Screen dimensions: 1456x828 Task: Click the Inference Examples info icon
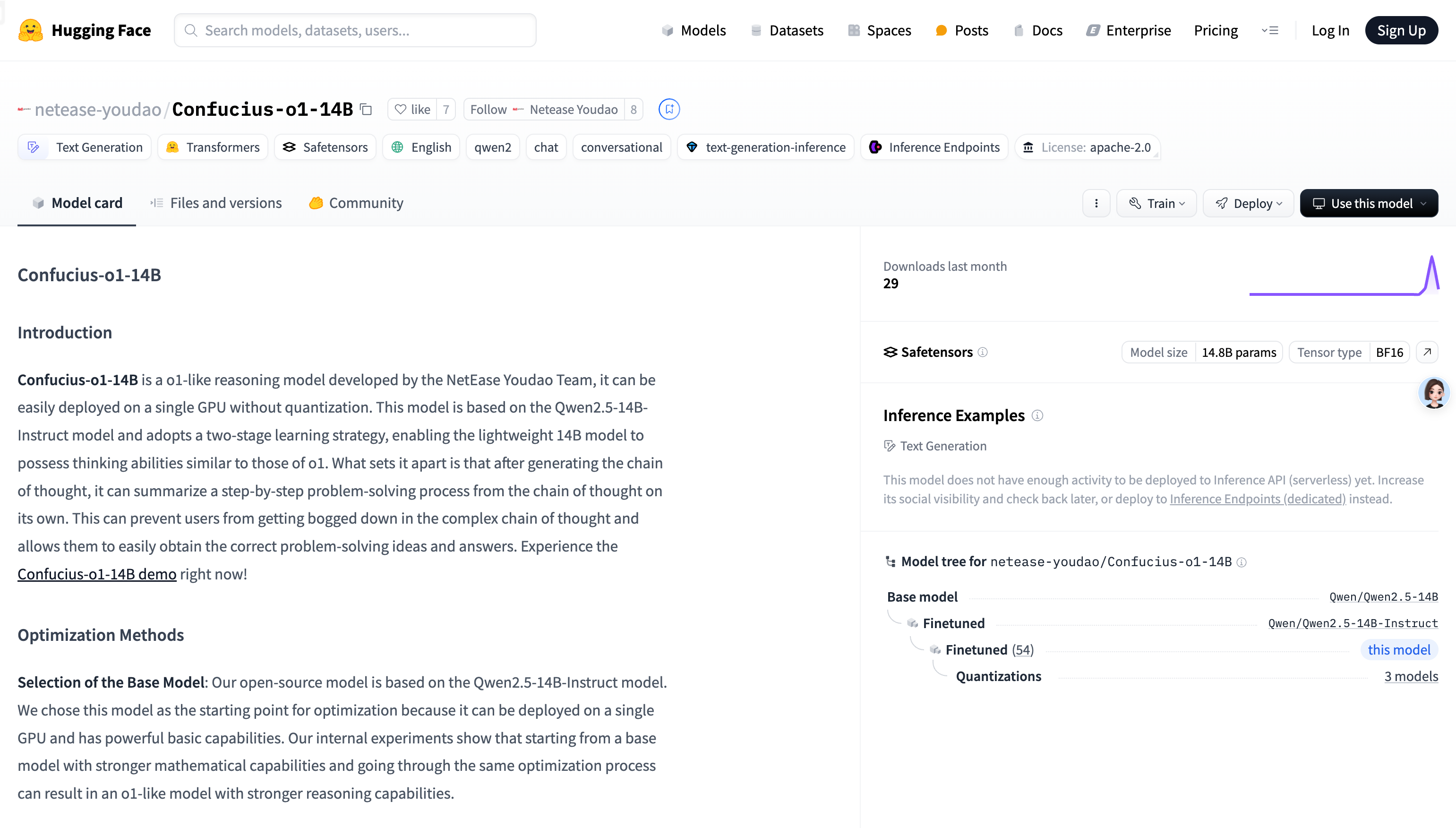[x=1037, y=416]
